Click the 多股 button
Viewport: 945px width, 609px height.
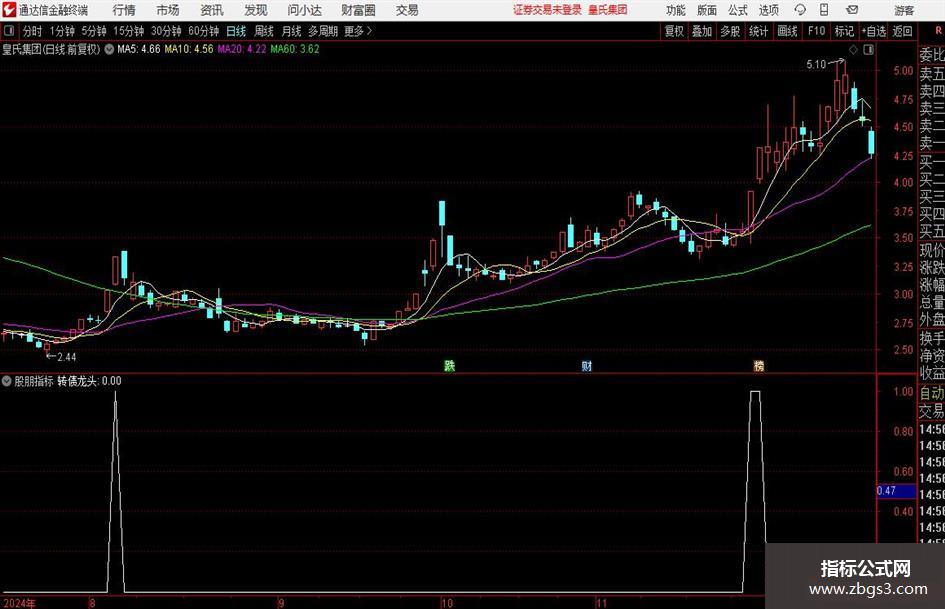pyautogui.click(x=730, y=31)
